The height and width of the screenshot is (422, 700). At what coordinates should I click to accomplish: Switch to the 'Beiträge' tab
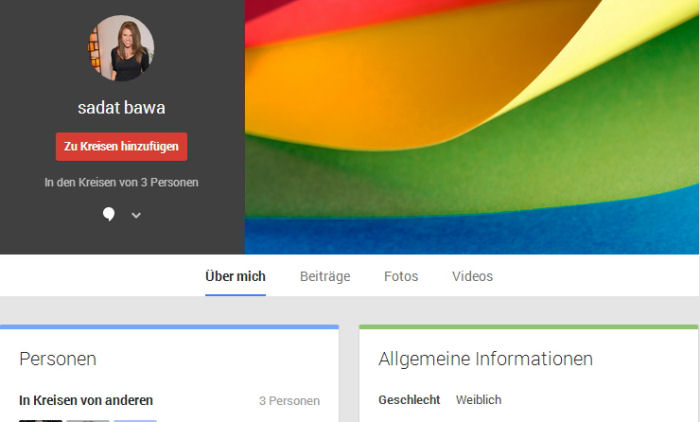pos(325,276)
